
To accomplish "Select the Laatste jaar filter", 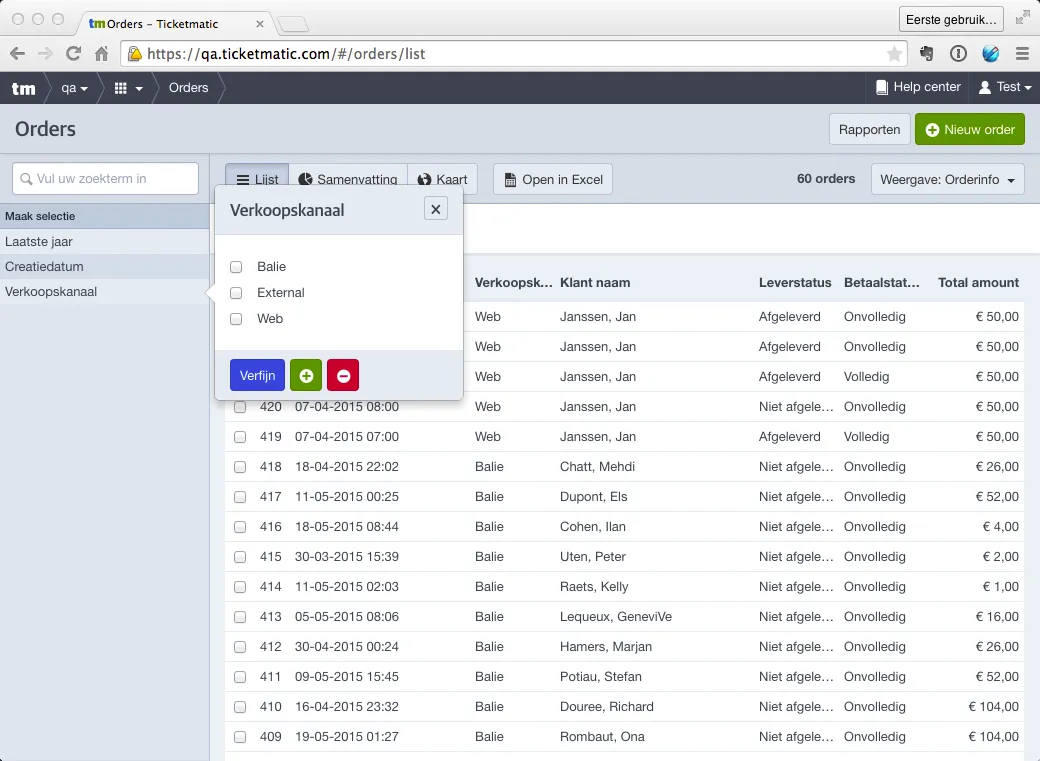I will point(105,242).
